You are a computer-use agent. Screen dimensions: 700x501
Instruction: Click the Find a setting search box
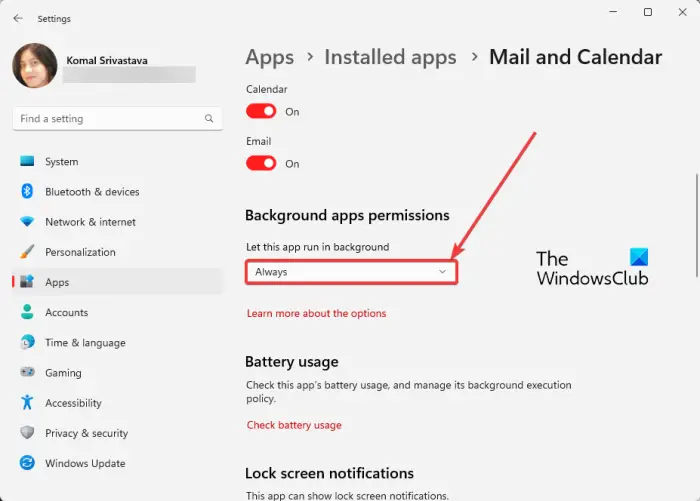coord(117,118)
